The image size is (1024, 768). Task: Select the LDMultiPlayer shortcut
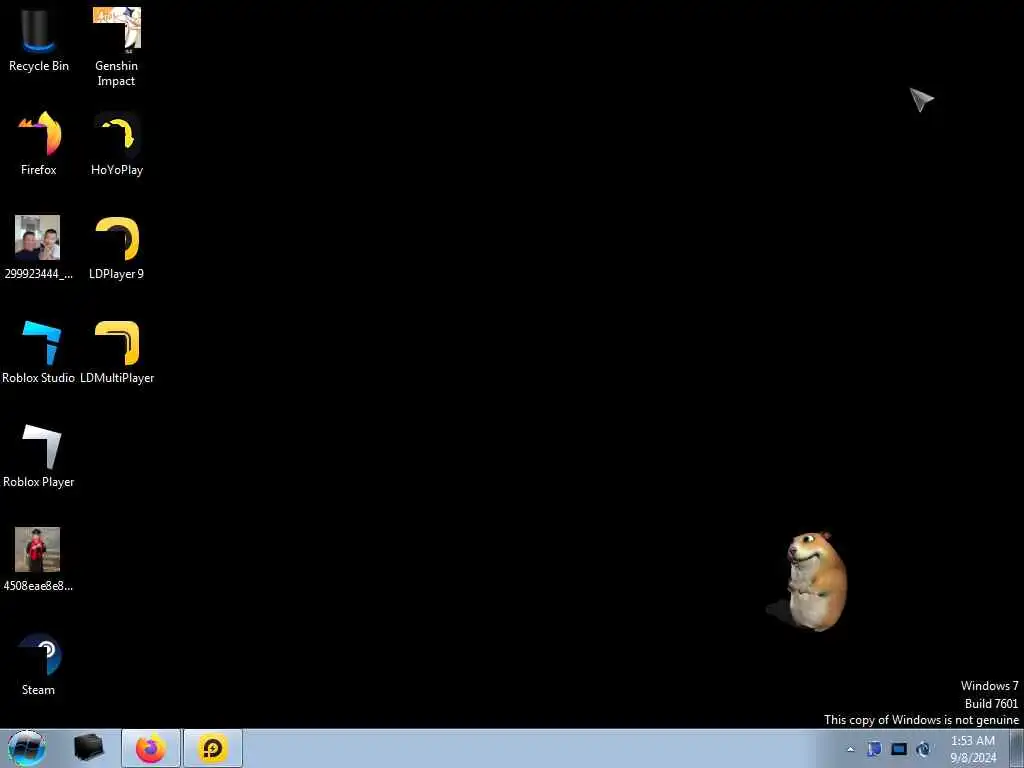coord(117,352)
